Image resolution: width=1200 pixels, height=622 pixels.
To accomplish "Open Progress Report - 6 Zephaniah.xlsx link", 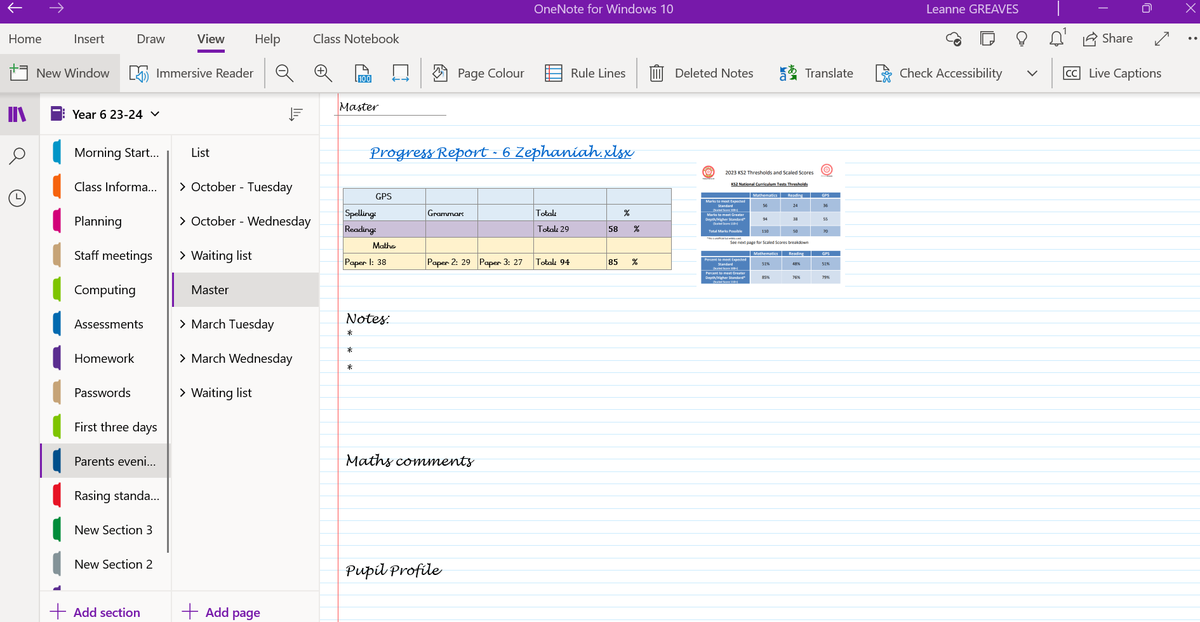I will pyautogui.click(x=502, y=152).
